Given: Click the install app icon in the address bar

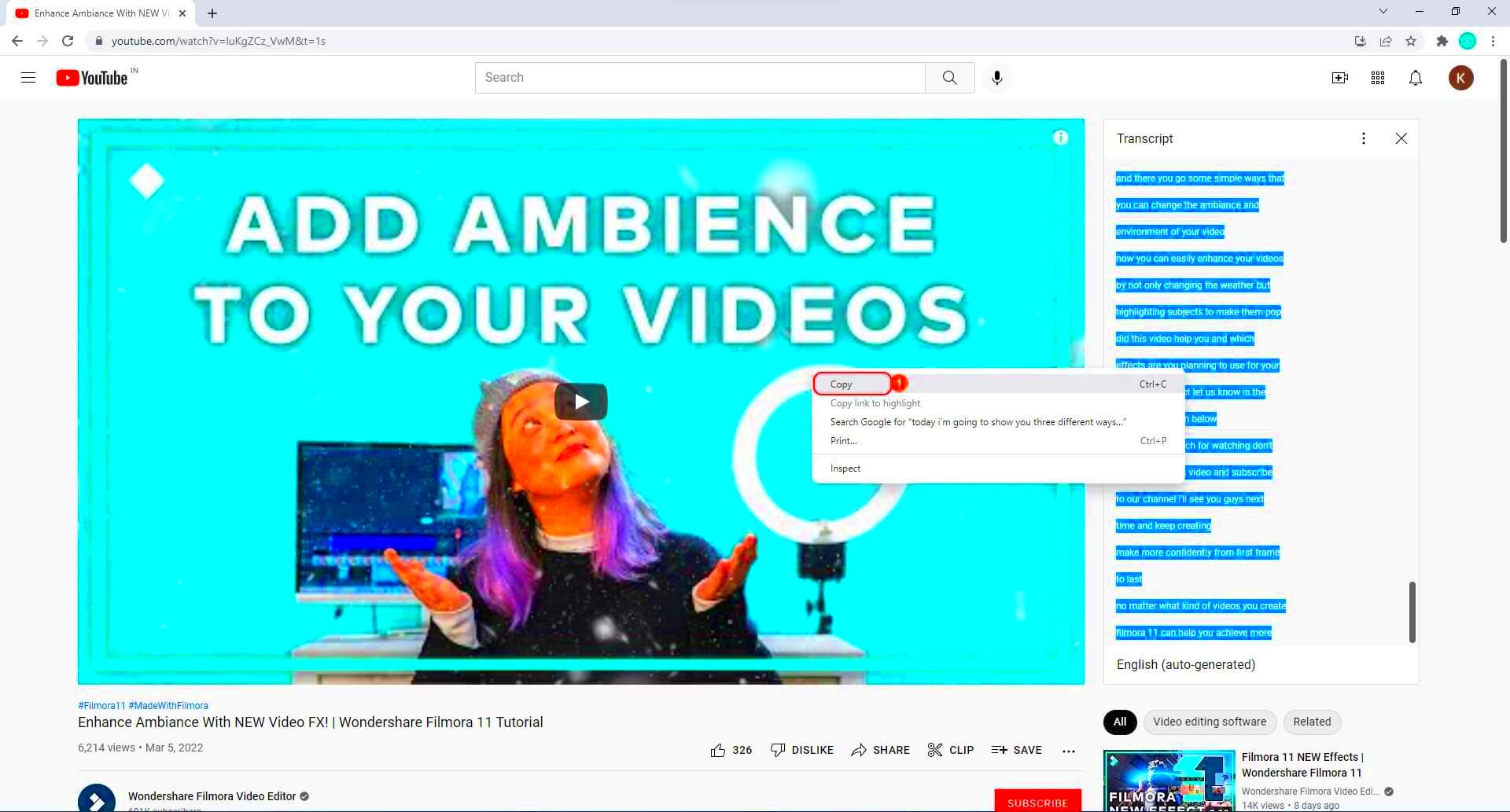Looking at the screenshot, I should [x=1361, y=41].
